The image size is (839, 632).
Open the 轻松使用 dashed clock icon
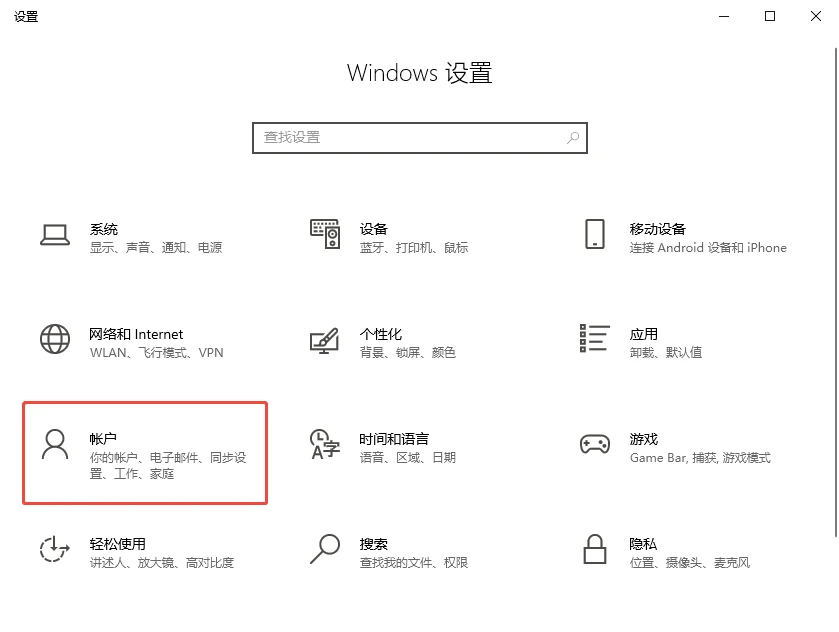(55, 549)
